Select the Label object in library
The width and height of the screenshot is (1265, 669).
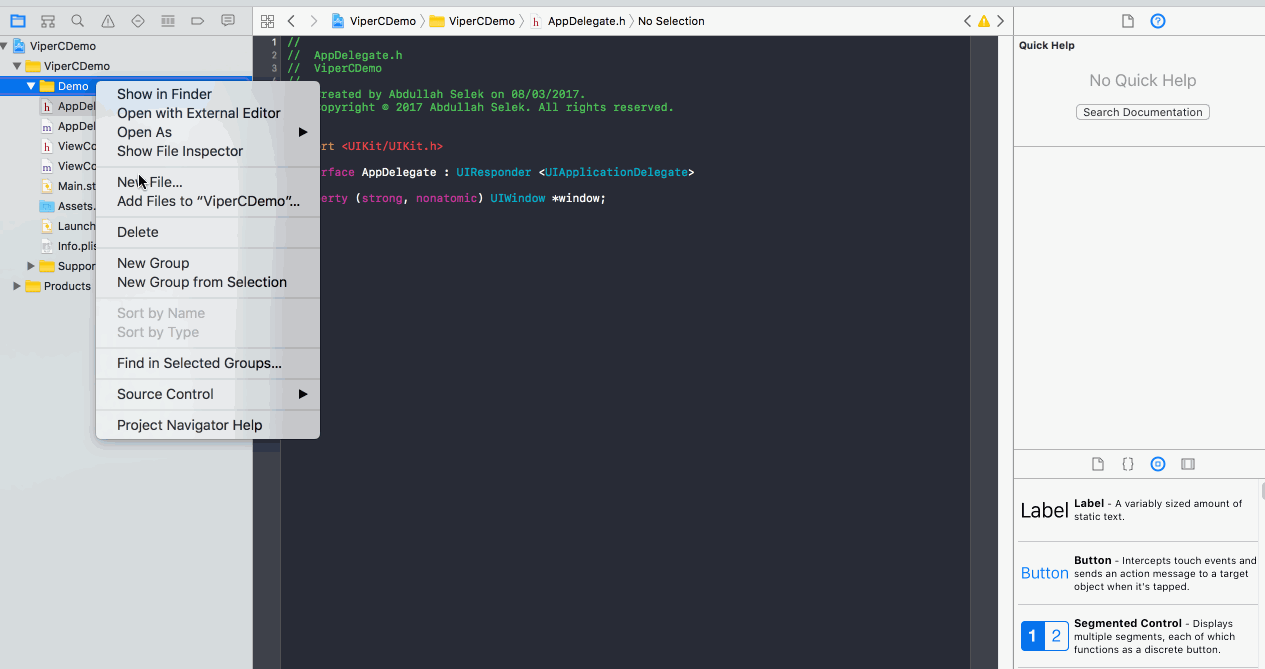pos(1138,510)
